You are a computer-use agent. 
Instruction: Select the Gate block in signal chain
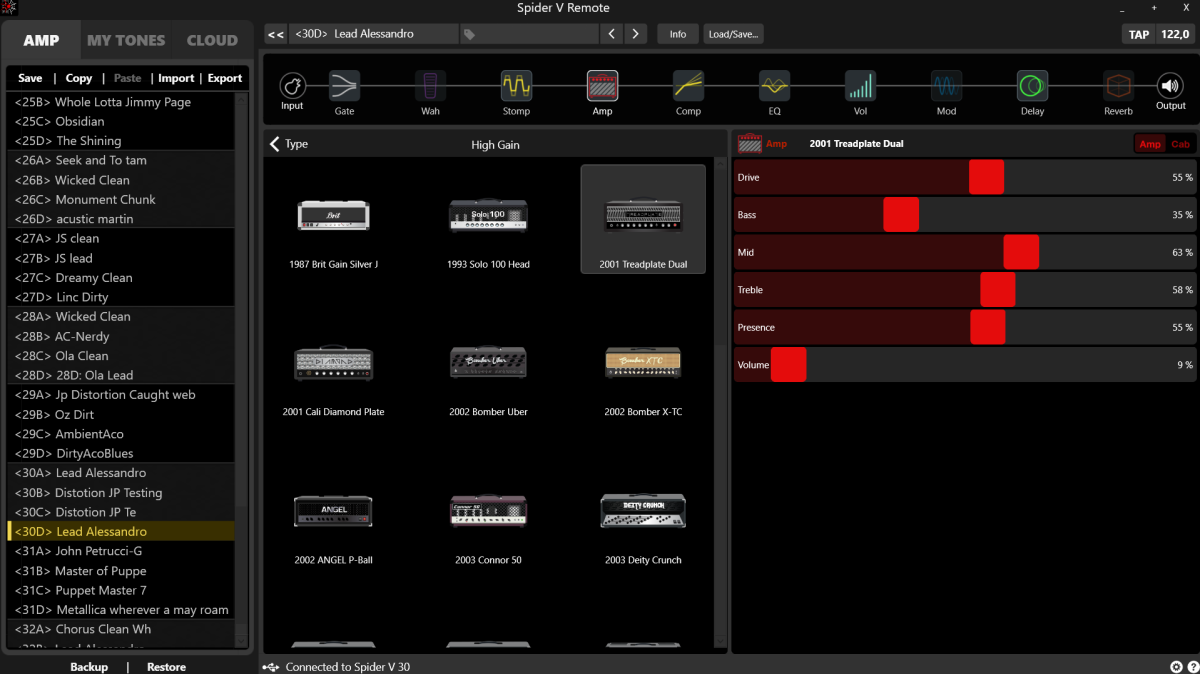pyautogui.click(x=344, y=86)
